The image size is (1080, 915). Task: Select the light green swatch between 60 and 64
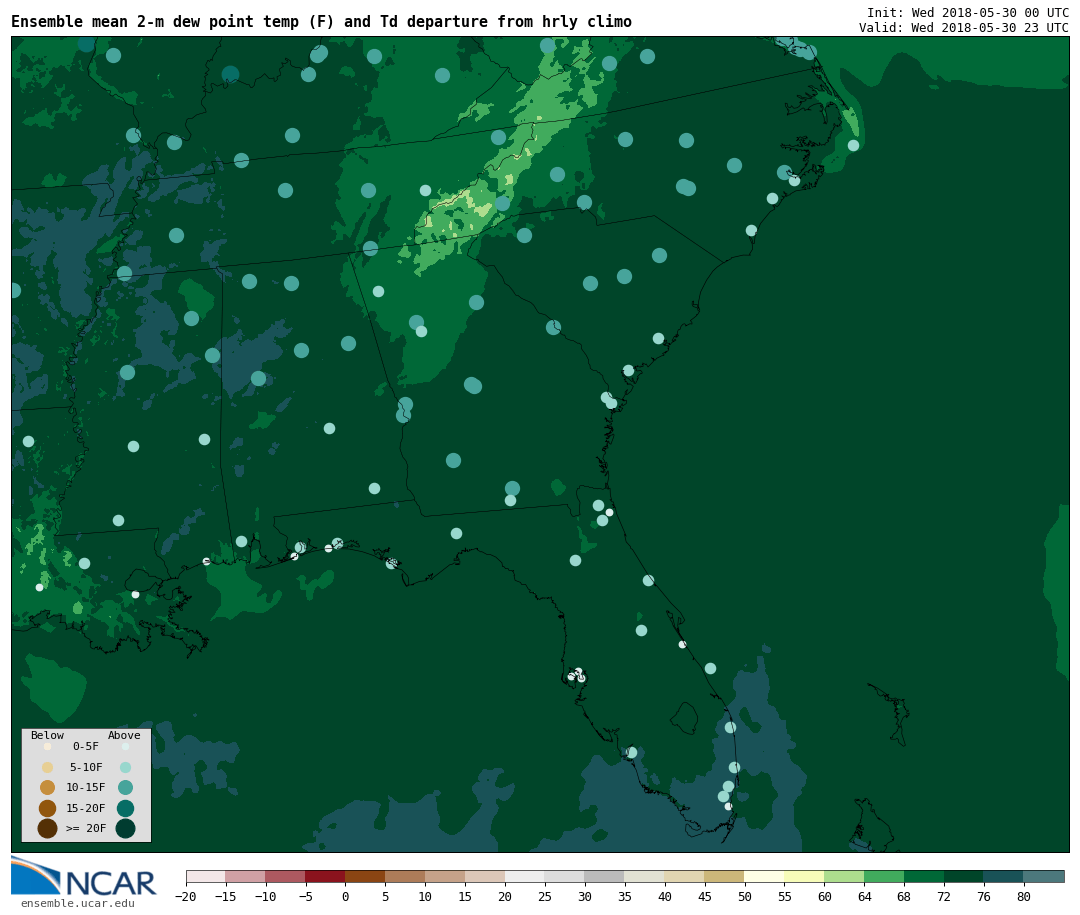point(844,876)
